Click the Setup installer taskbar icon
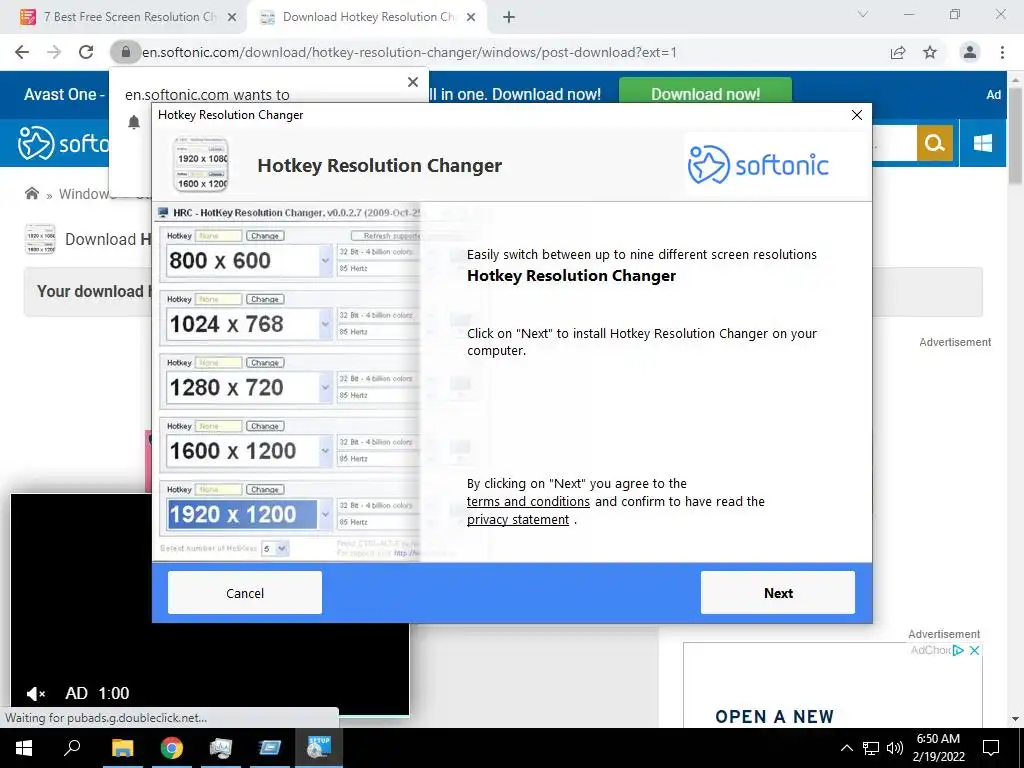The image size is (1024, 768). tap(319, 748)
